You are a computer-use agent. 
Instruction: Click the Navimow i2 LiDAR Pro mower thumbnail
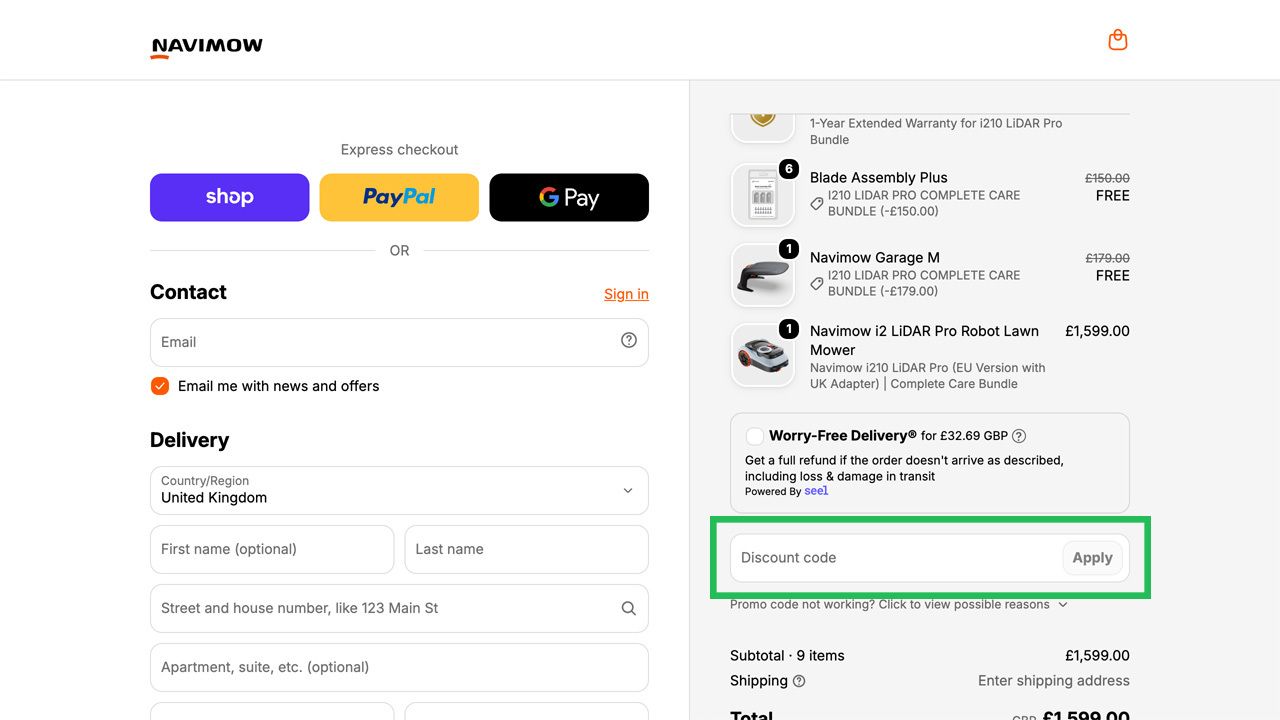click(763, 354)
